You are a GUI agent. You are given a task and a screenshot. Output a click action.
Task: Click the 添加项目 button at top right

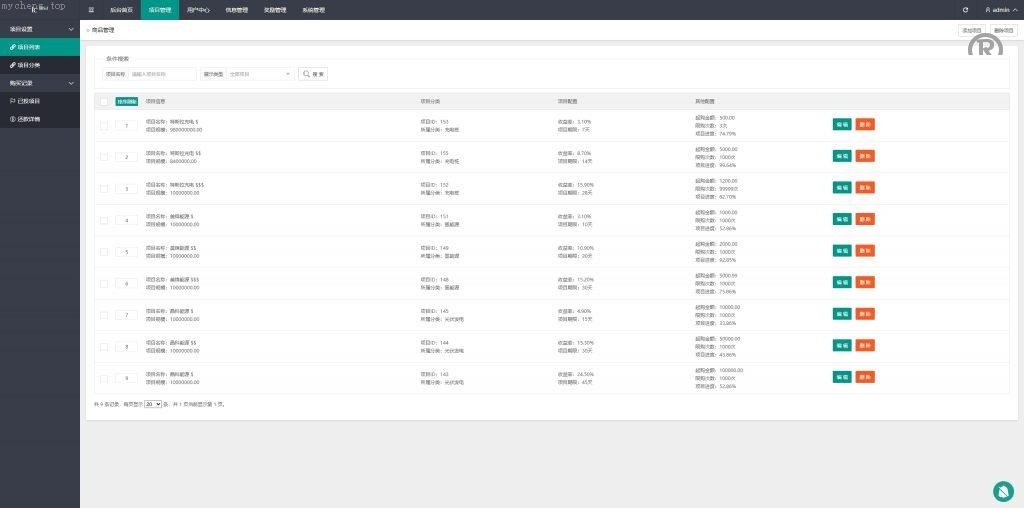[x=972, y=30]
